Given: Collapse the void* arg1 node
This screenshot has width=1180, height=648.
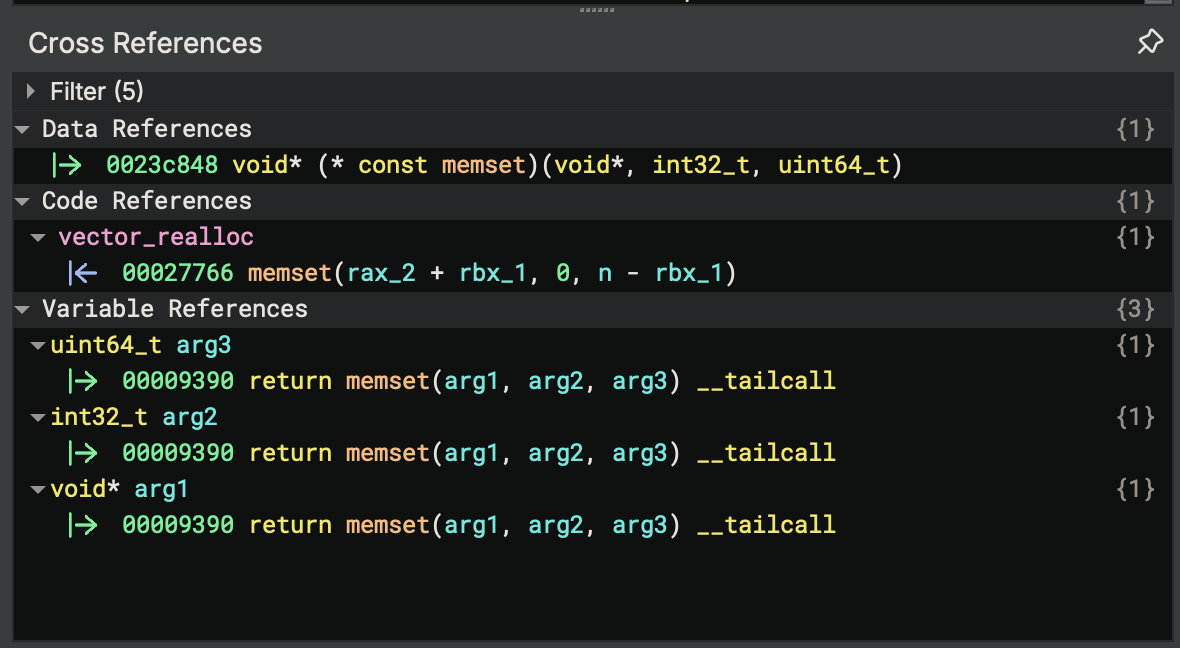Looking at the screenshot, I should pyautogui.click(x=38, y=489).
